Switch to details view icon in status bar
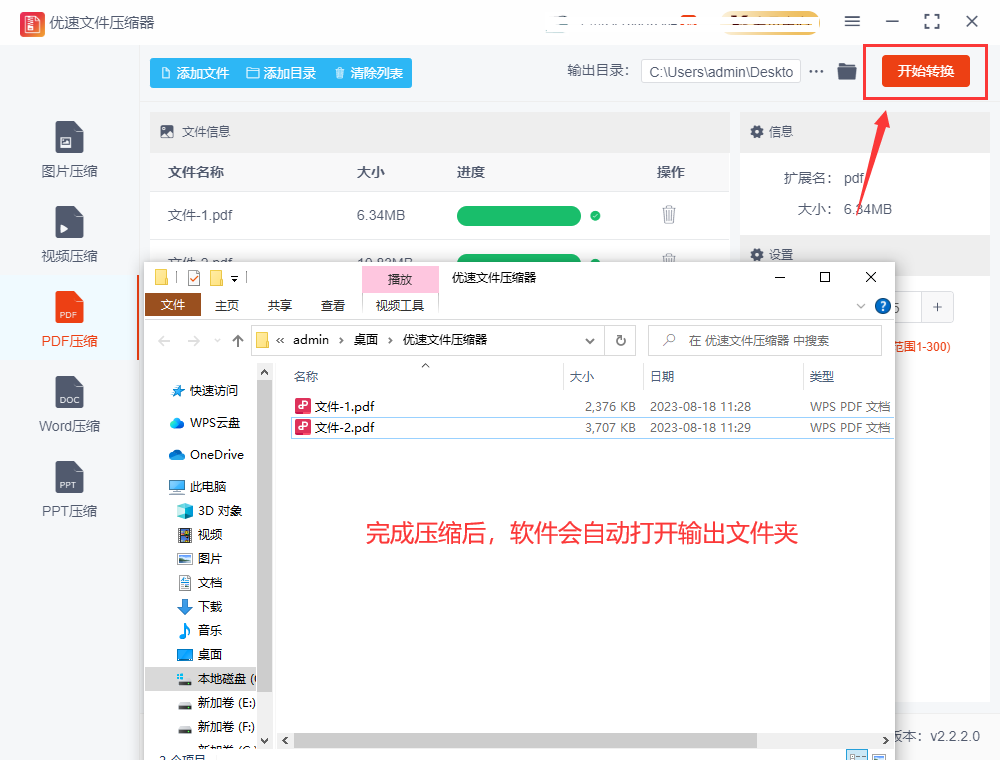 857,756
